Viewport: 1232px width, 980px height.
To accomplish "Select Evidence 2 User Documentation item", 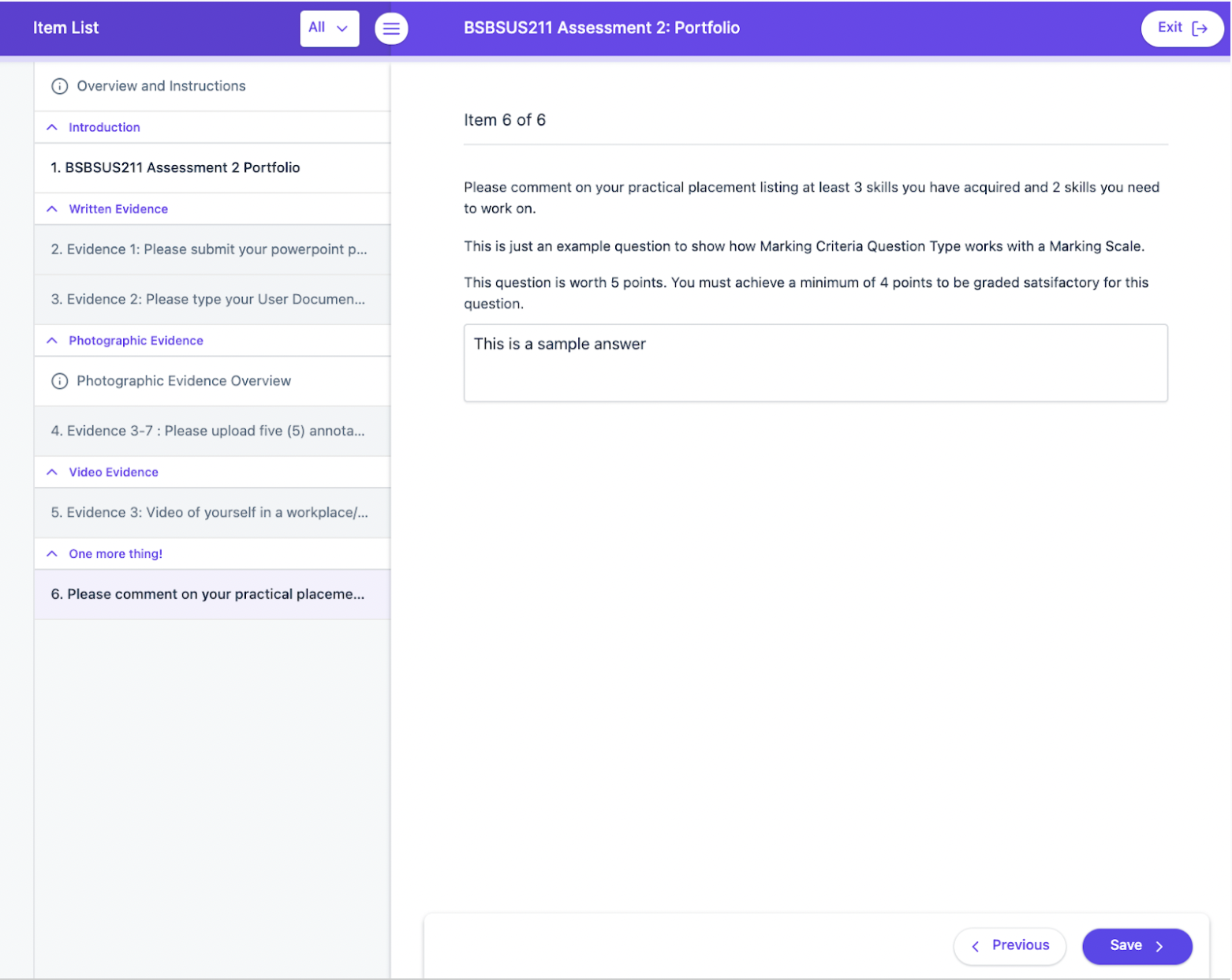I will tap(212, 300).
